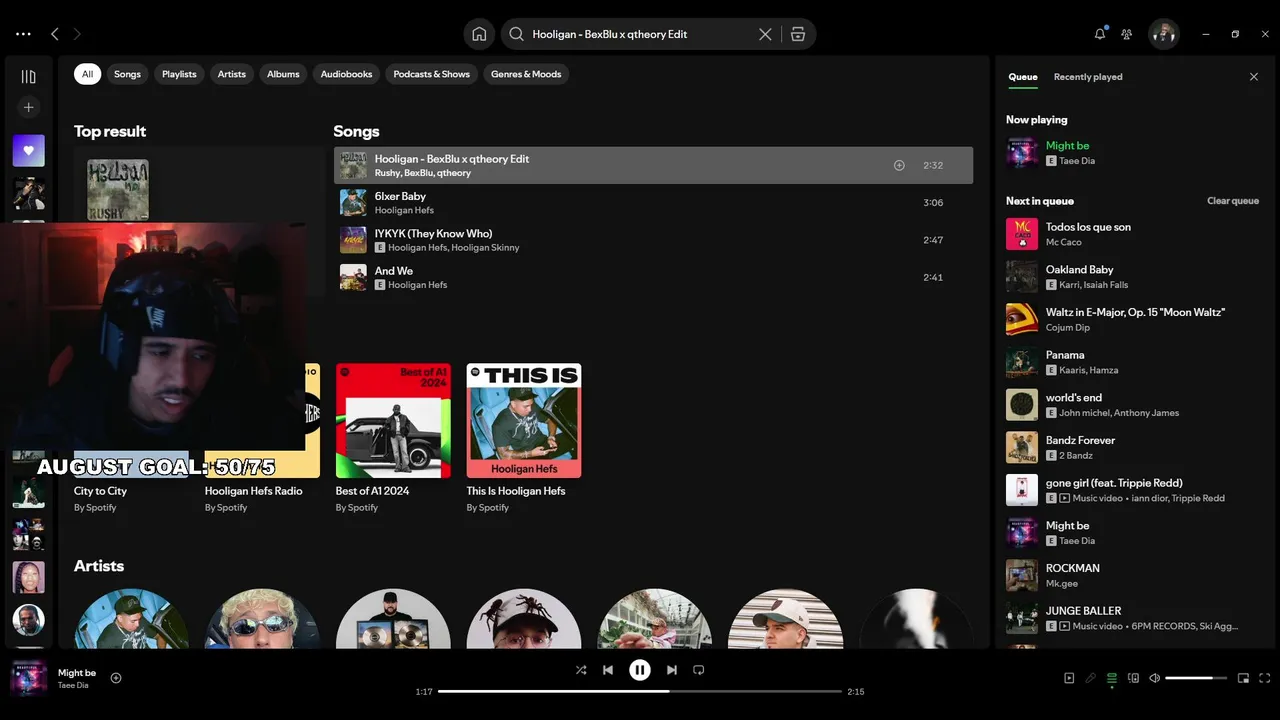Open Hooligan Hefs Radio link
The image size is (1280, 720).
coord(253,491)
